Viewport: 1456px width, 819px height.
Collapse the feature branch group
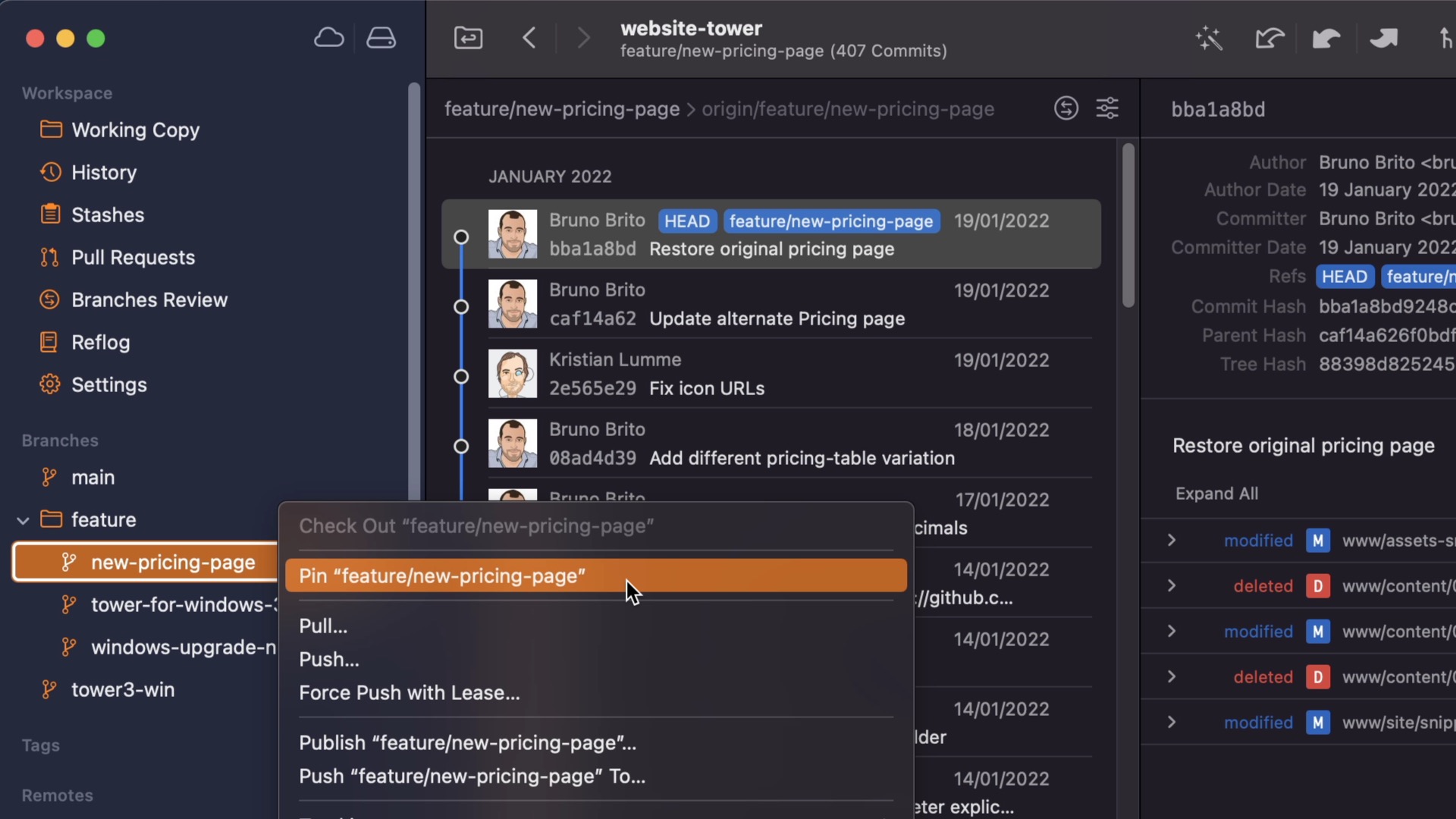(x=23, y=519)
